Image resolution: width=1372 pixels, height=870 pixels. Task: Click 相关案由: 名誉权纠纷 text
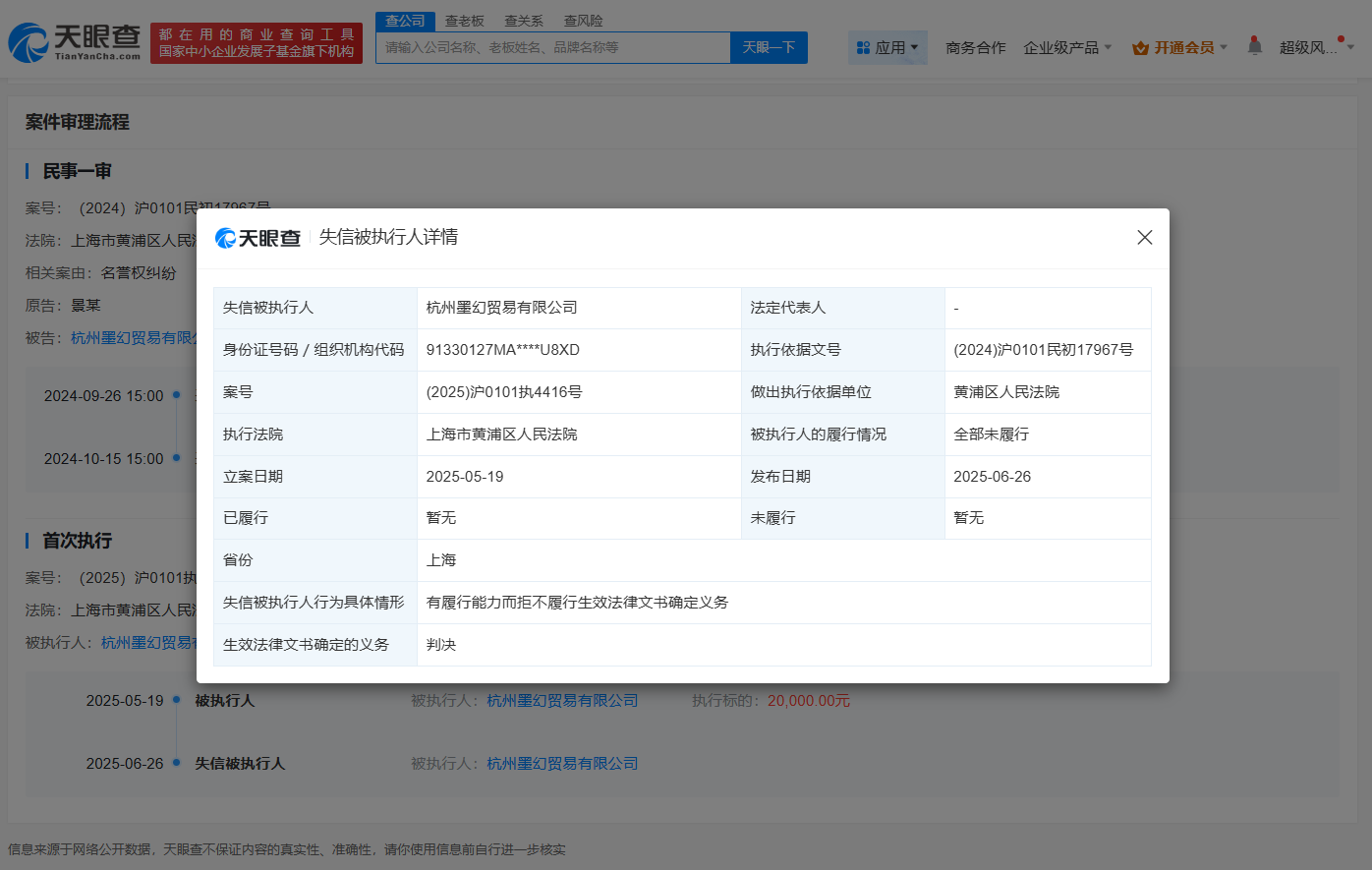click(100, 273)
